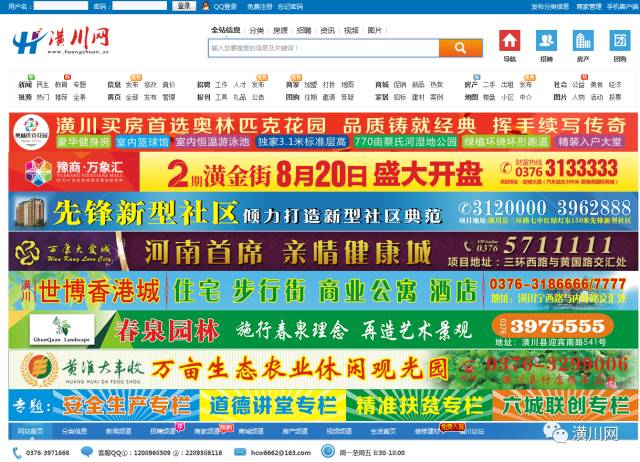The image size is (640, 462).
Task: Click the red 导航 home icon
Action: click(509, 40)
